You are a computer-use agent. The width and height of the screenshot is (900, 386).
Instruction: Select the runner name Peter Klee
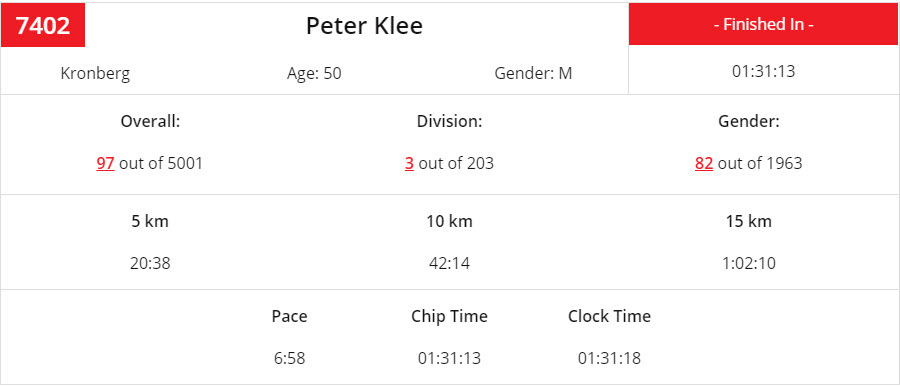tap(364, 26)
